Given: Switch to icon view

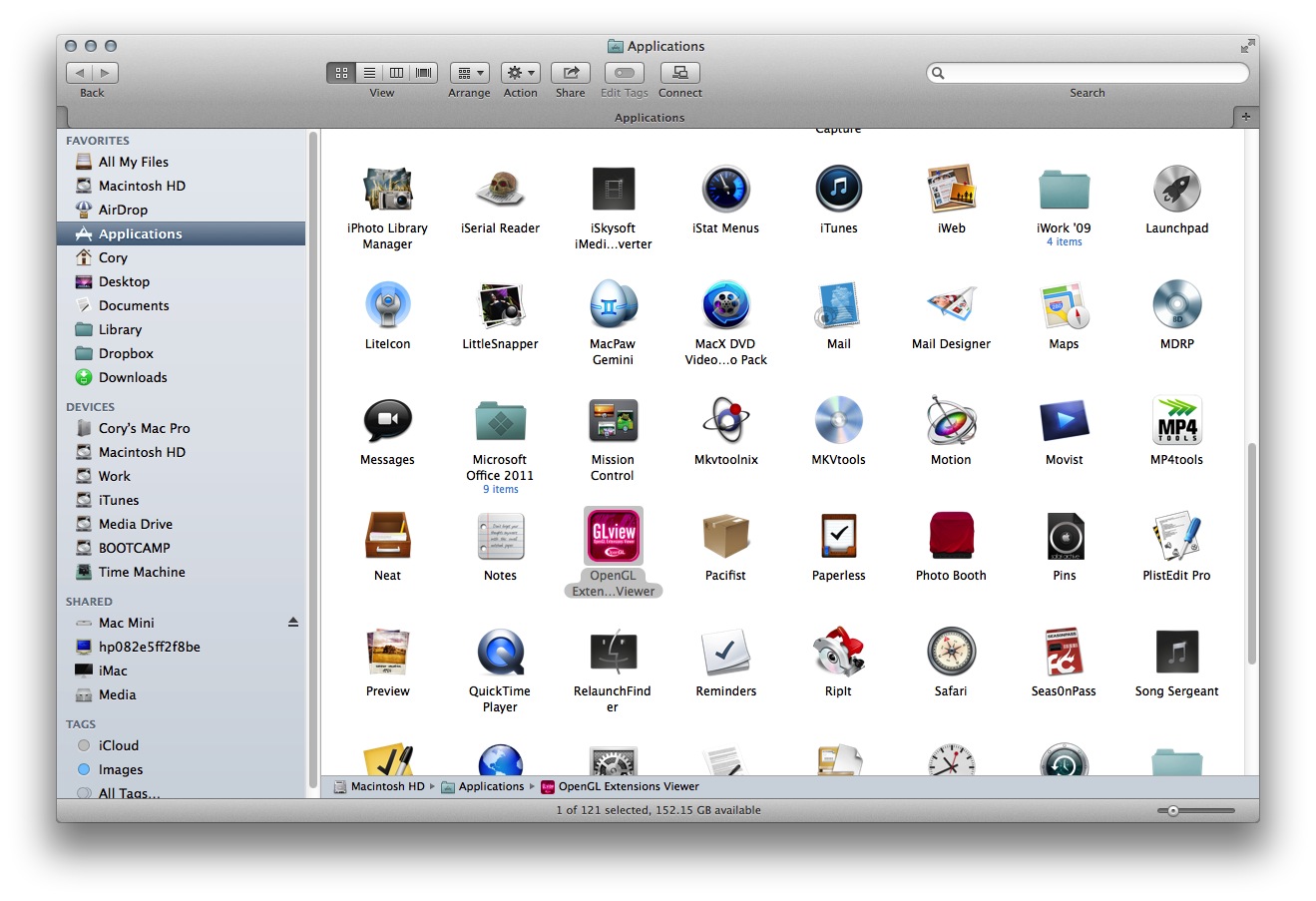Looking at the screenshot, I should (341, 73).
